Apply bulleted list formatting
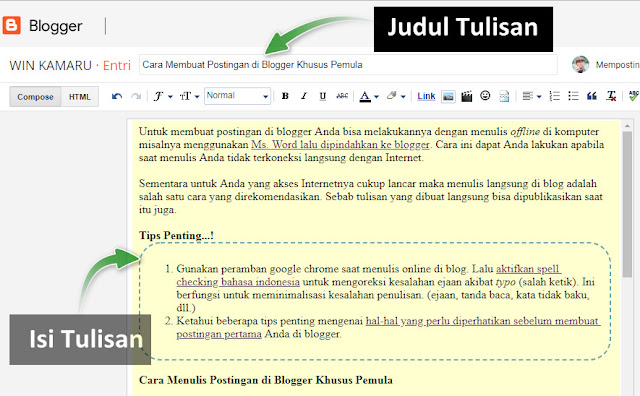This screenshot has width=640, height=396. click(573, 96)
